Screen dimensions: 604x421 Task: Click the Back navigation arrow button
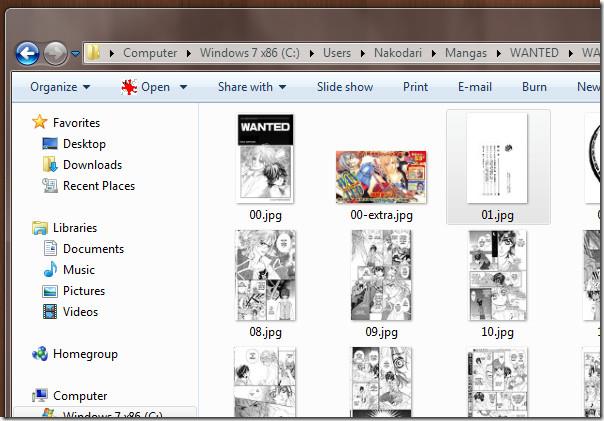point(27,53)
